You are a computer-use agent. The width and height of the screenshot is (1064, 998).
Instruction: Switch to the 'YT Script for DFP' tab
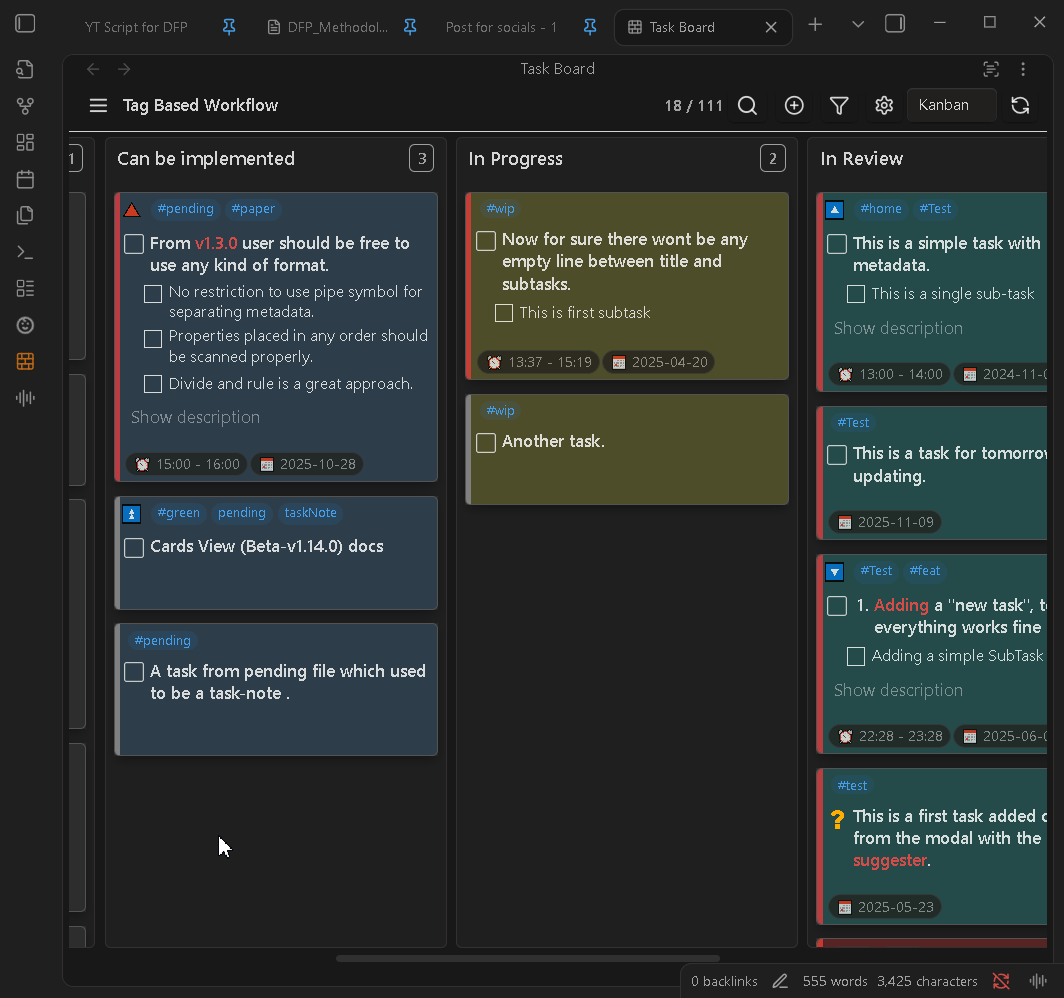click(x=136, y=27)
